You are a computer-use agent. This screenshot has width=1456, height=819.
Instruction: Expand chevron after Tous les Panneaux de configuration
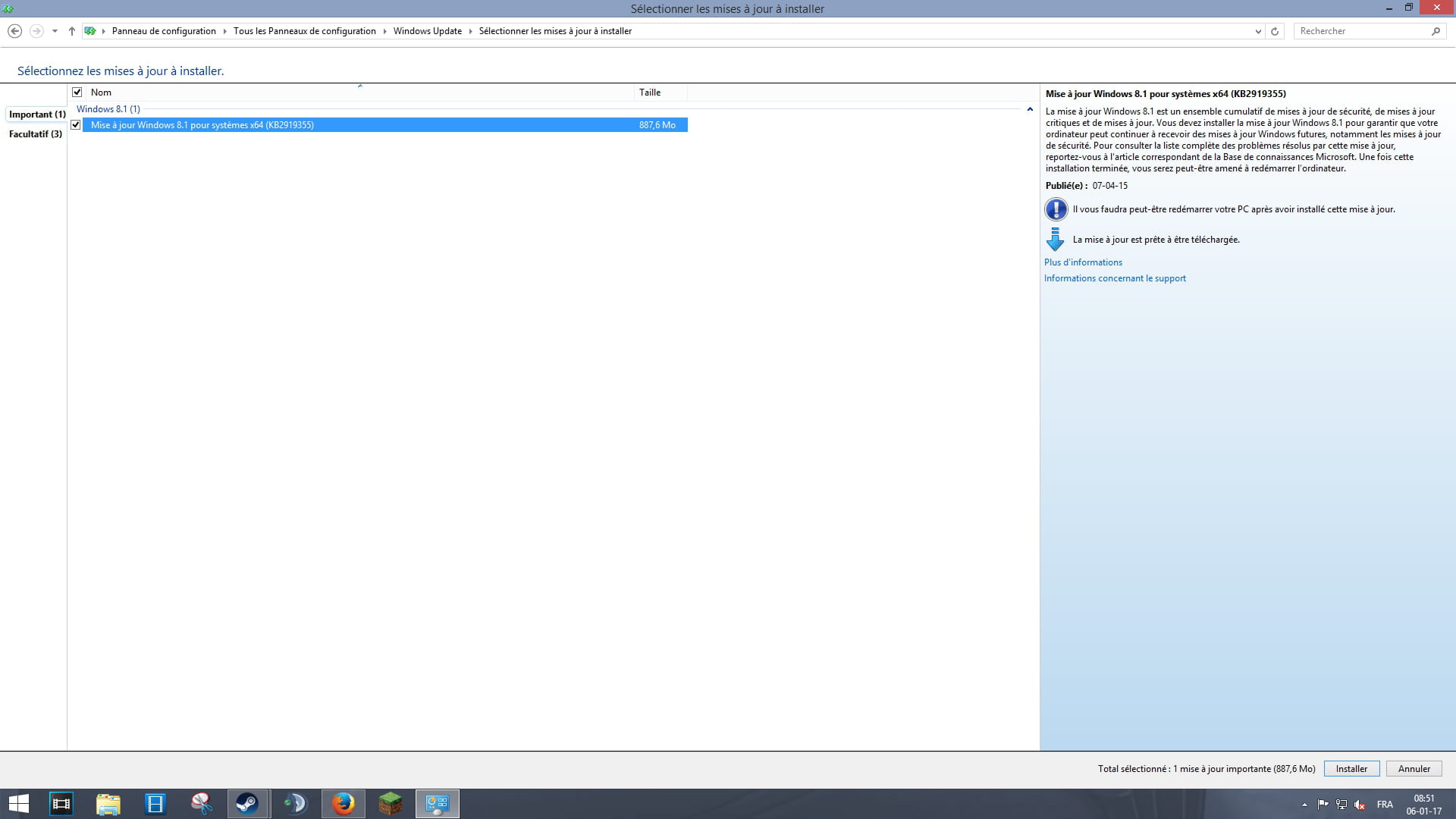tap(385, 31)
